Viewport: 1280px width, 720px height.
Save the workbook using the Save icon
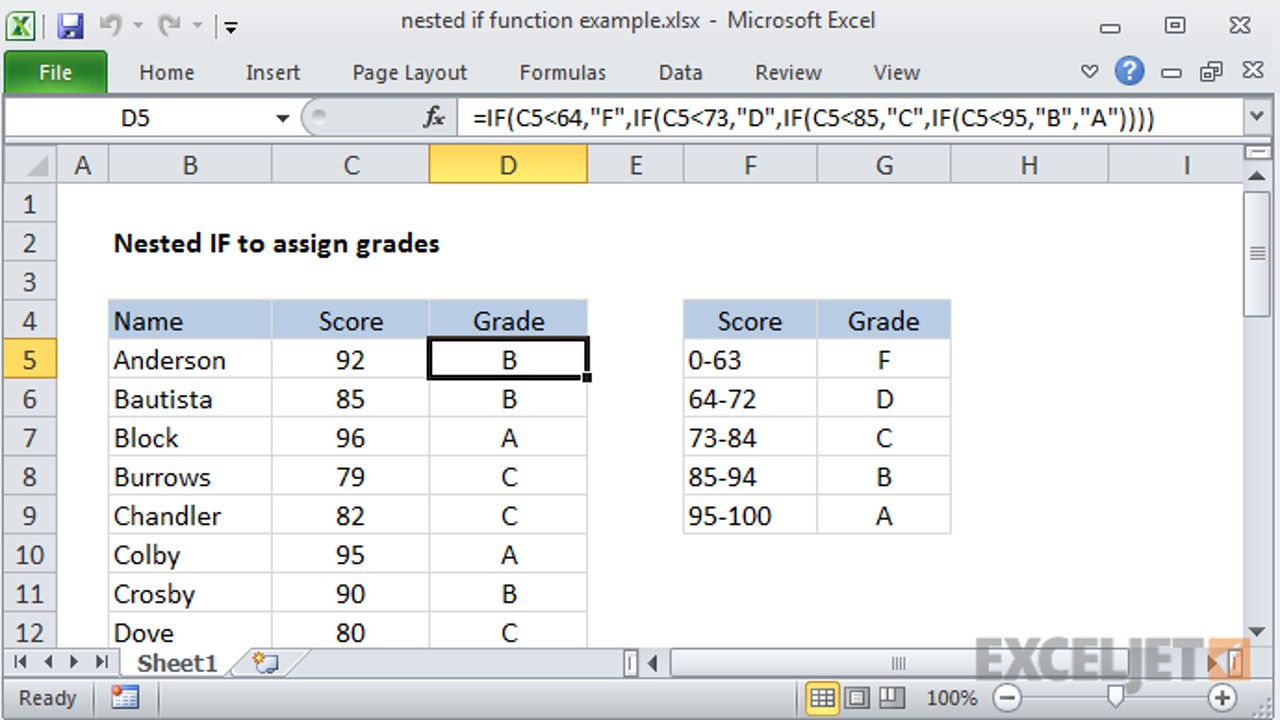[70, 25]
